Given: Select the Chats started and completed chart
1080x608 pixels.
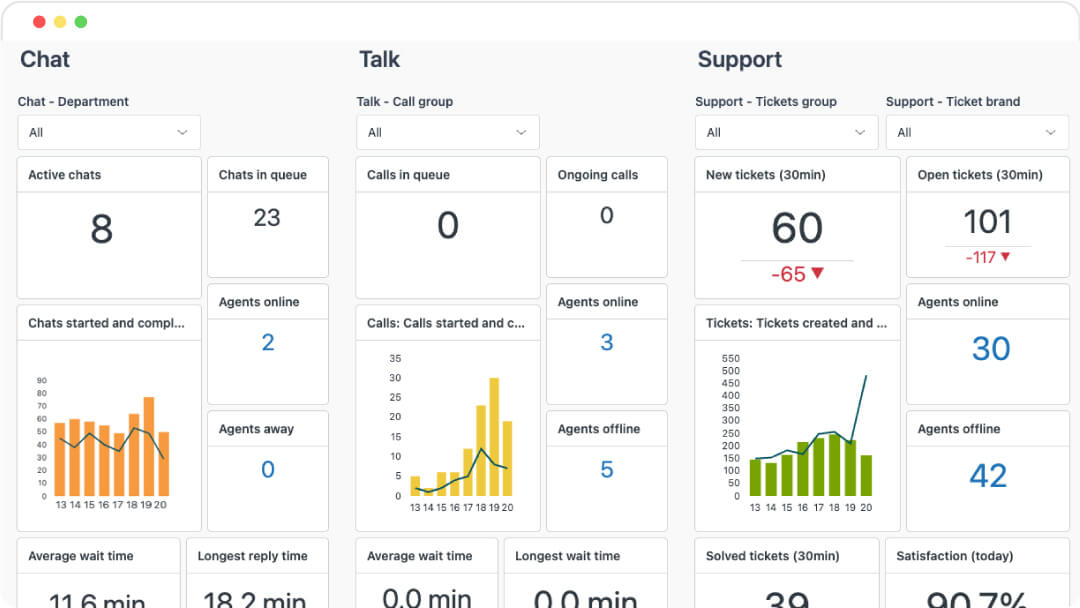Looking at the screenshot, I should point(108,430).
